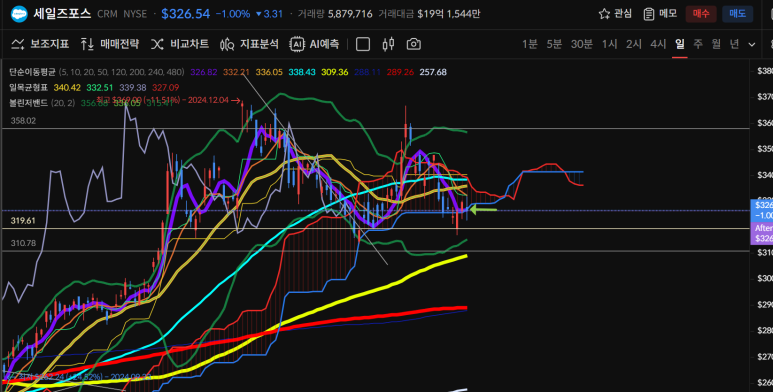This screenshot has height=392, width=773.
Task: Click the 310.78 horizontal line label
Action: (23, 243)
